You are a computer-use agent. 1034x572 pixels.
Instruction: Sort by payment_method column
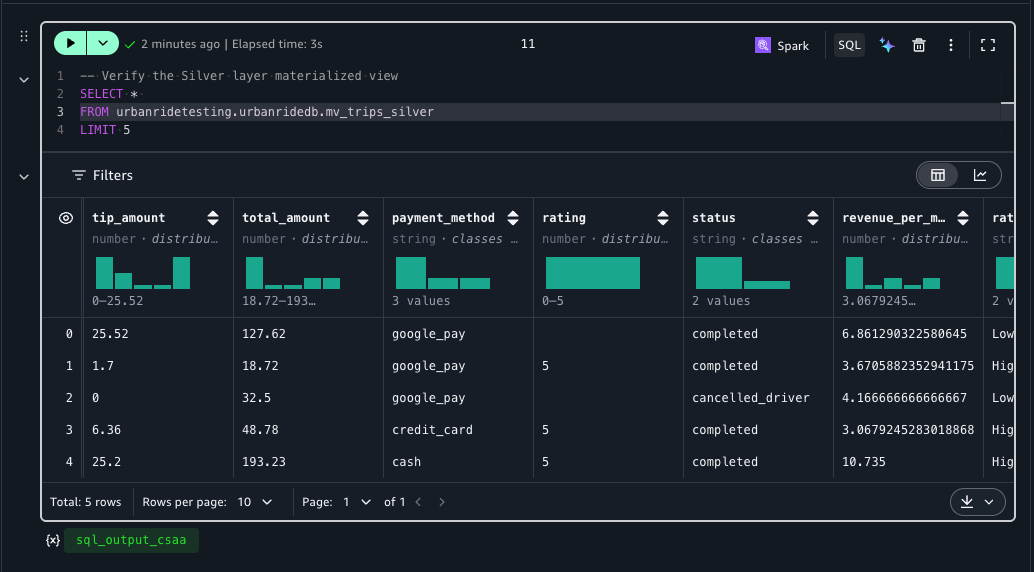[512, 218]
